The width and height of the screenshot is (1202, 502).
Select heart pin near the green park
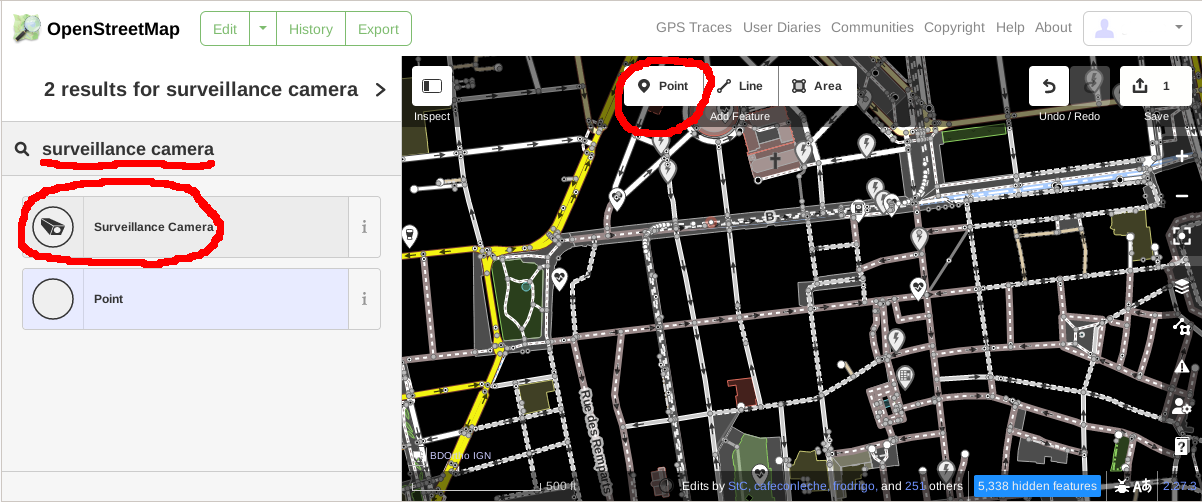pos(560,278)
